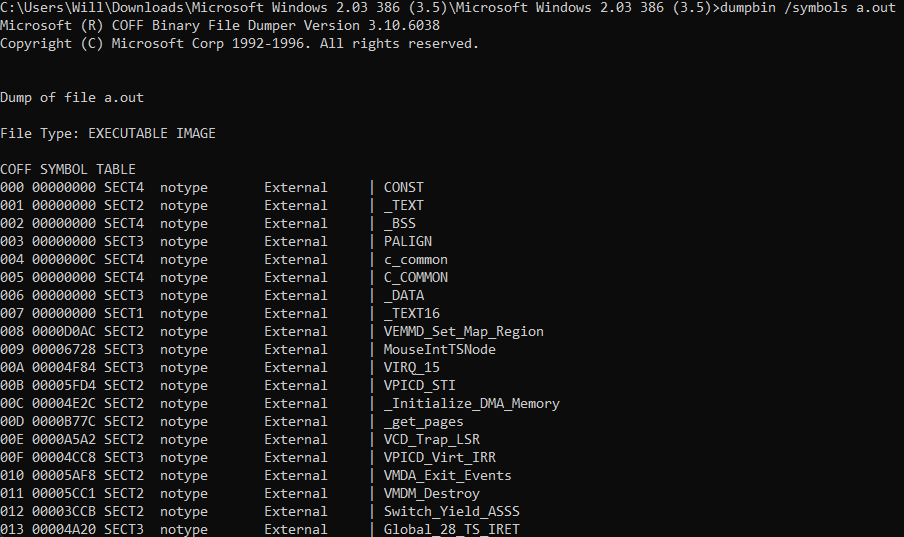The image size is (904, 537).
Task: Click the Global_28_TS_IRET symbol
Action: pos(451,529)
